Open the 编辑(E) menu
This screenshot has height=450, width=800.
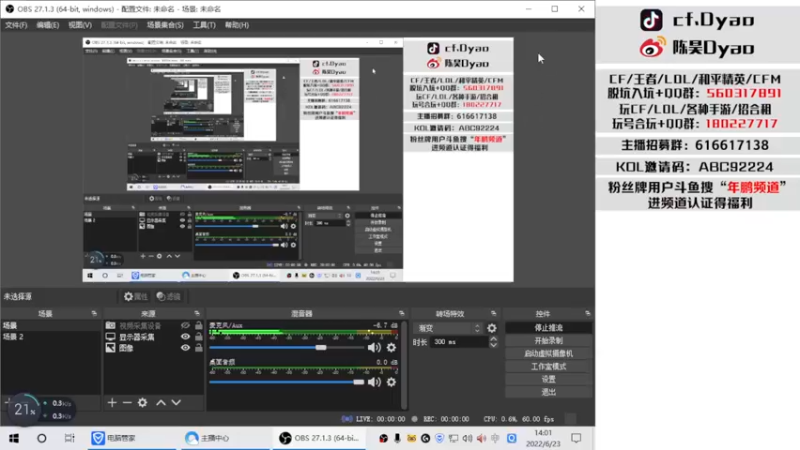click(47, 25)
